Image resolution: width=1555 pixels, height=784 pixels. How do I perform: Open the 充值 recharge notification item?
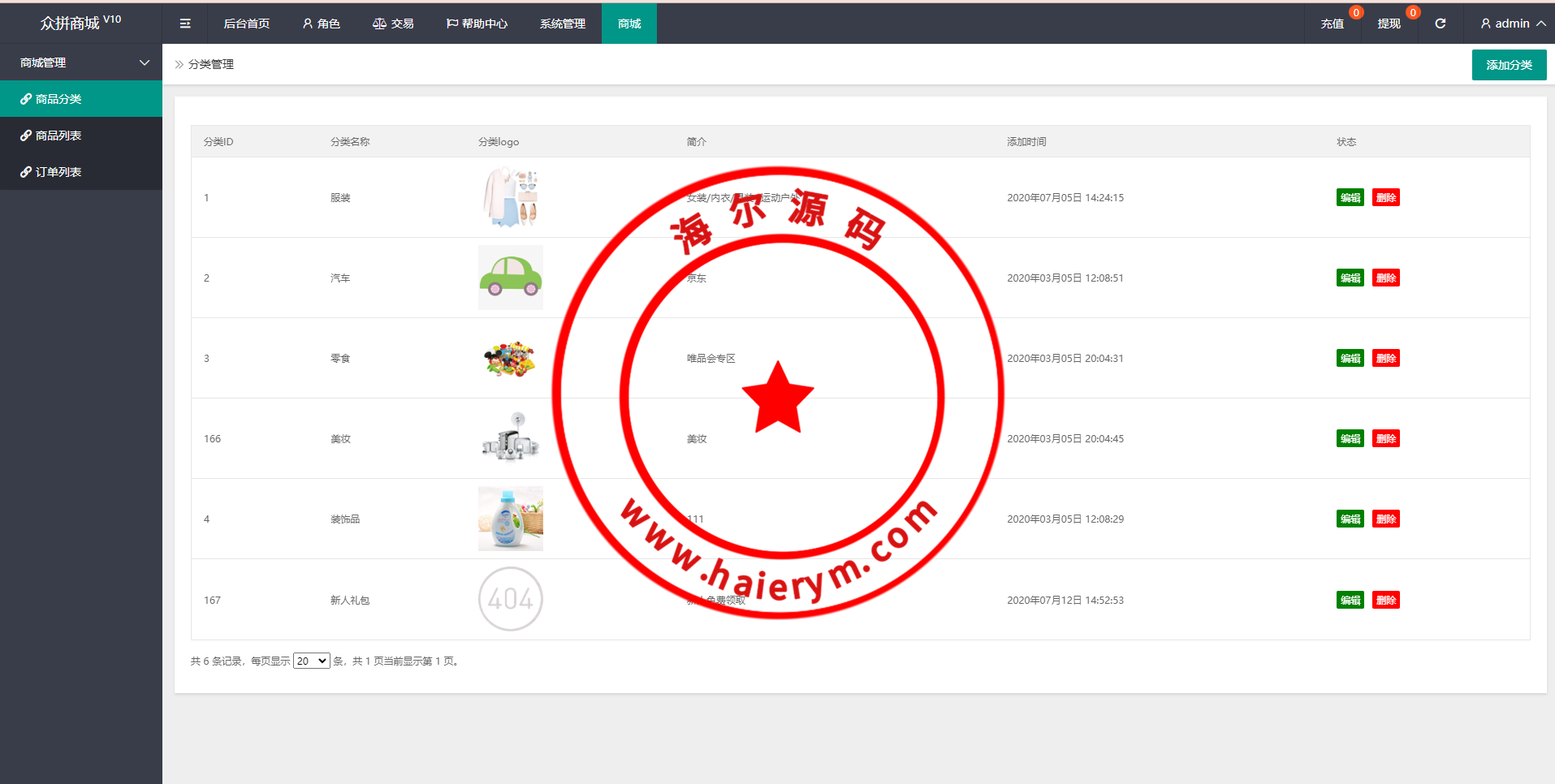pos(1332,24)
